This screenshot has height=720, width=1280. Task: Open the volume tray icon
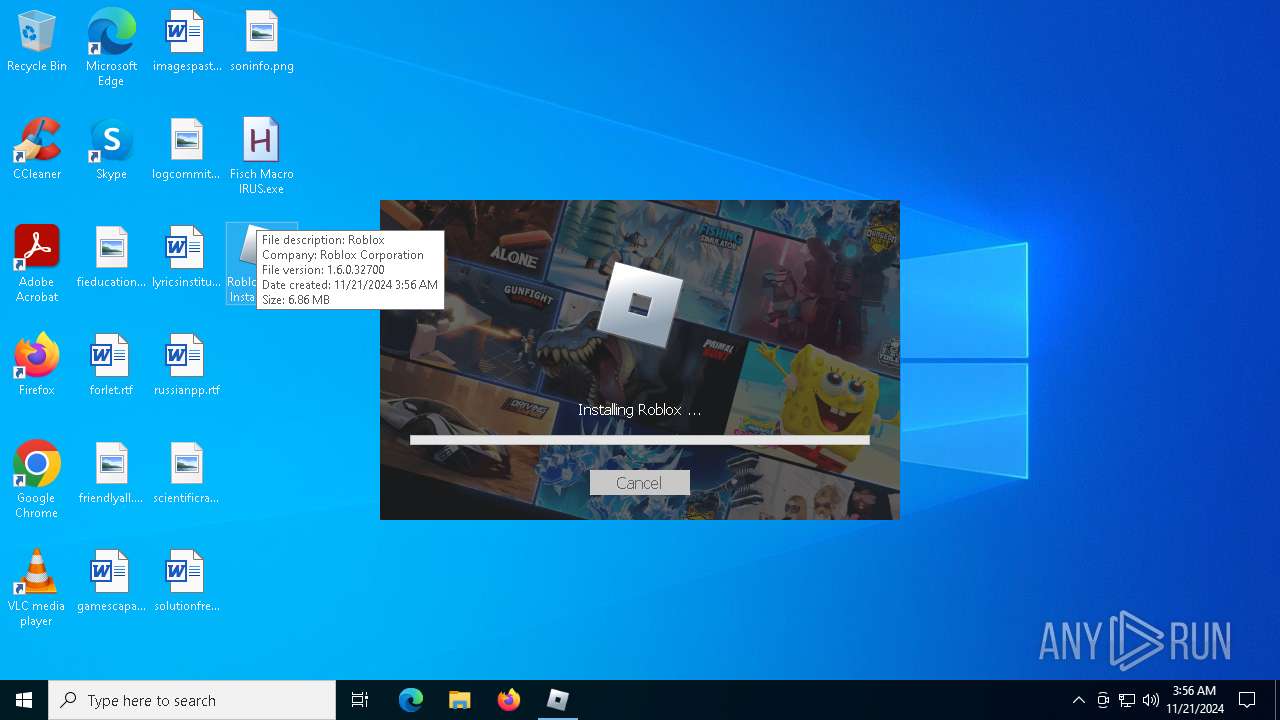(x=1151, y=700)
